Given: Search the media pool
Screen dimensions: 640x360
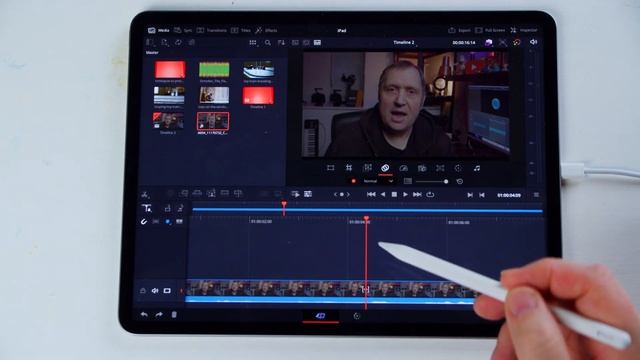Looking at the screenshot, I should tap(268, 42).
